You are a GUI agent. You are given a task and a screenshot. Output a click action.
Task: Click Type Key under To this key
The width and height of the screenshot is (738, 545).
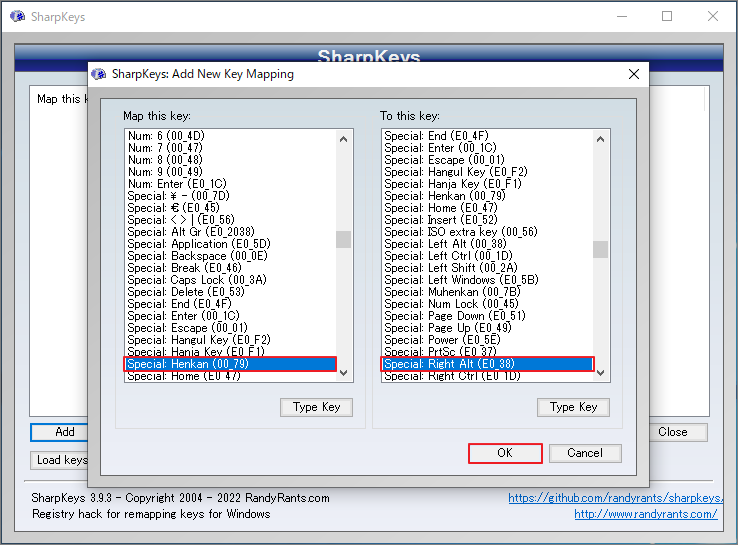click(x=573, y=407)
